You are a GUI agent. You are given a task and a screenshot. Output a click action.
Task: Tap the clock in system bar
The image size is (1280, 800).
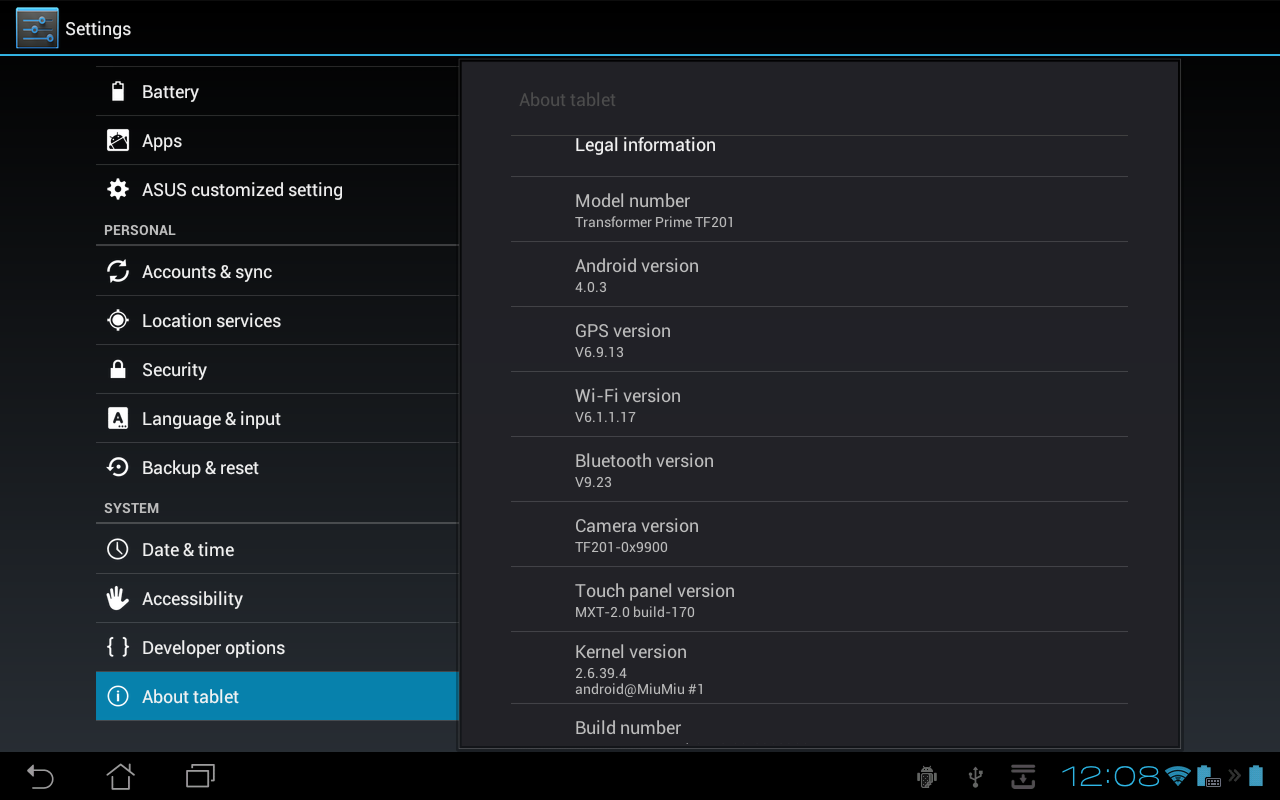point(1110,776)
